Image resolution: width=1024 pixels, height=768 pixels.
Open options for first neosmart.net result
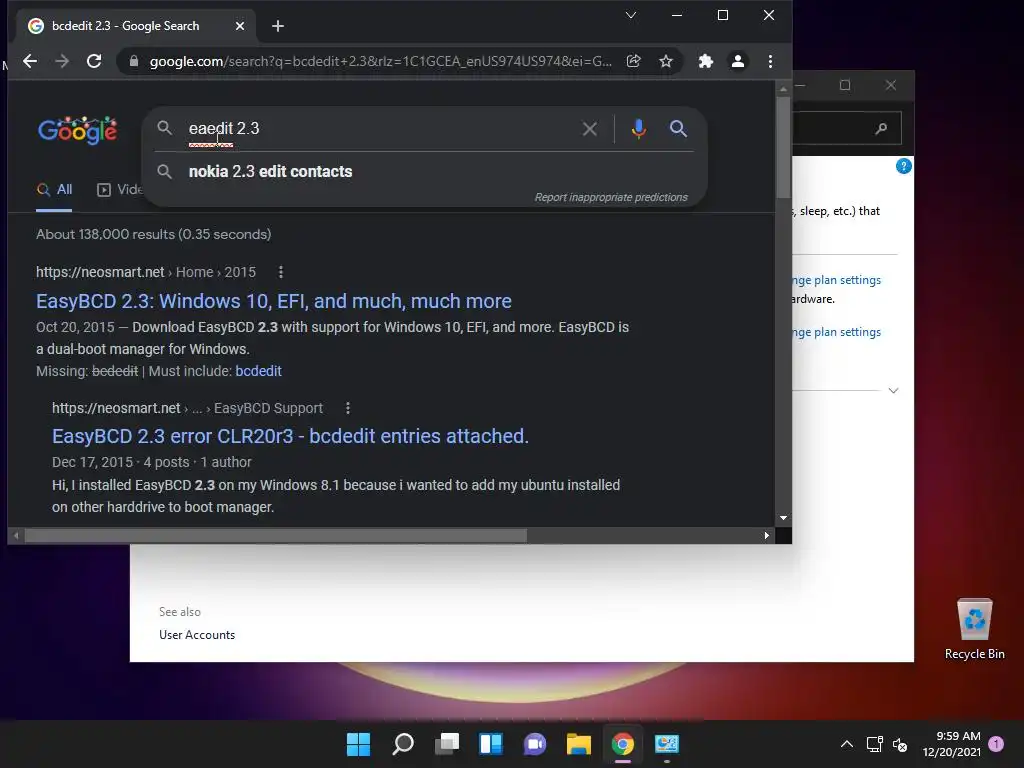281,272
